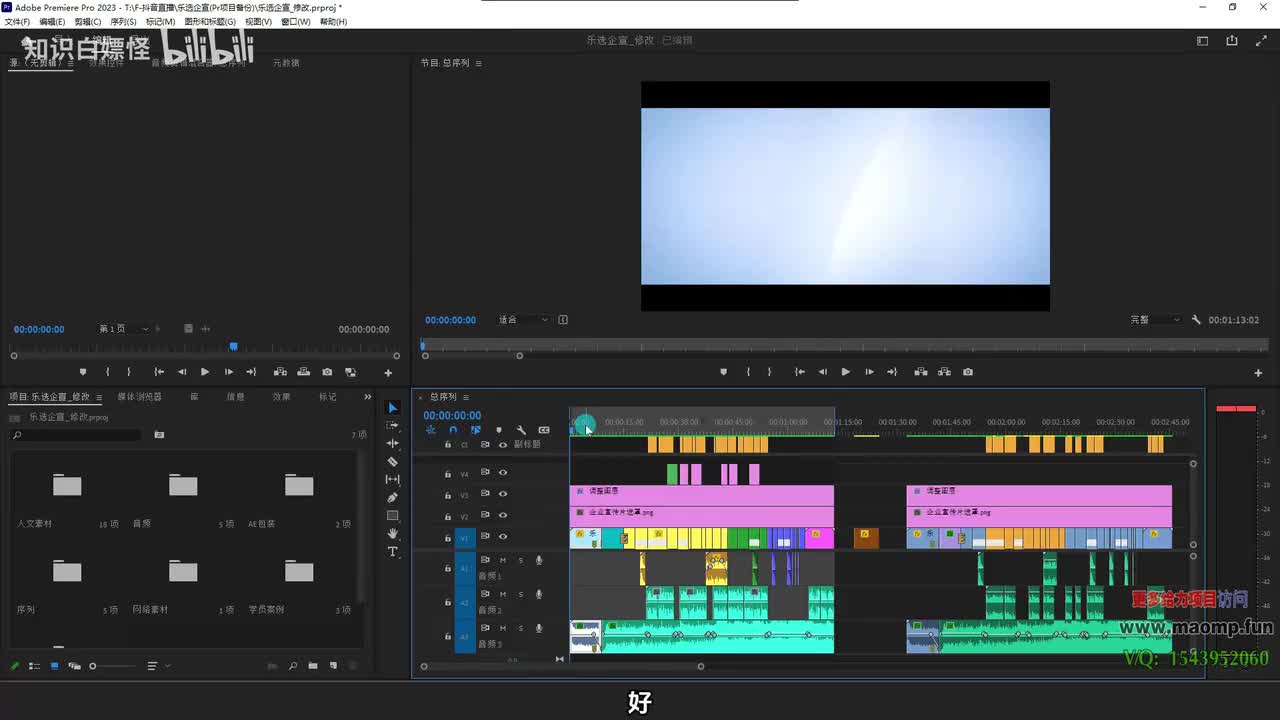
Task: Click the timeline display settings wrench
Action: (x=521, y=430)
